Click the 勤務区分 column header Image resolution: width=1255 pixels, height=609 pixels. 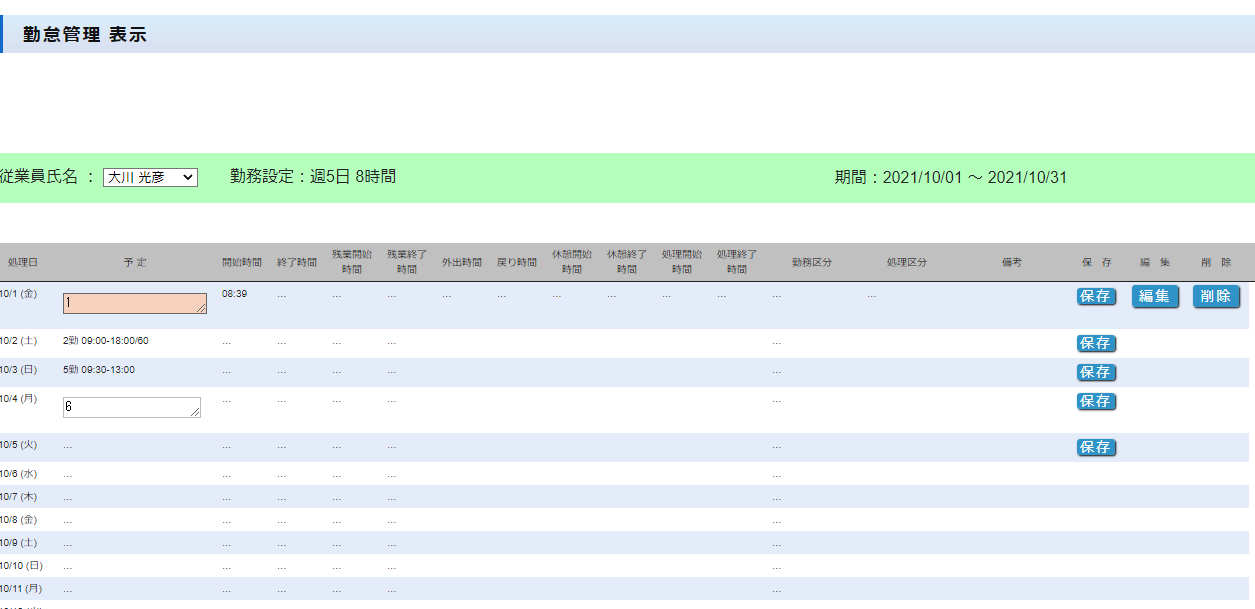click(x=811, y=262)
